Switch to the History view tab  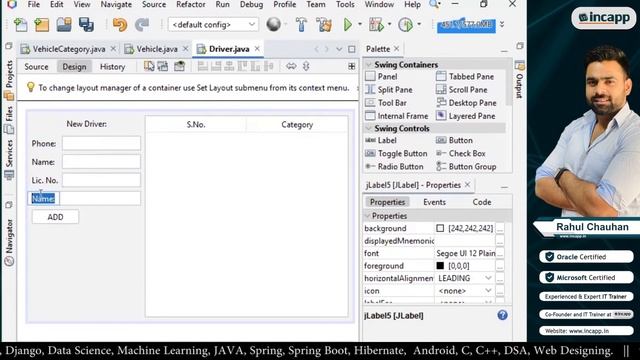pyautogui.click(x=112, y=67)
